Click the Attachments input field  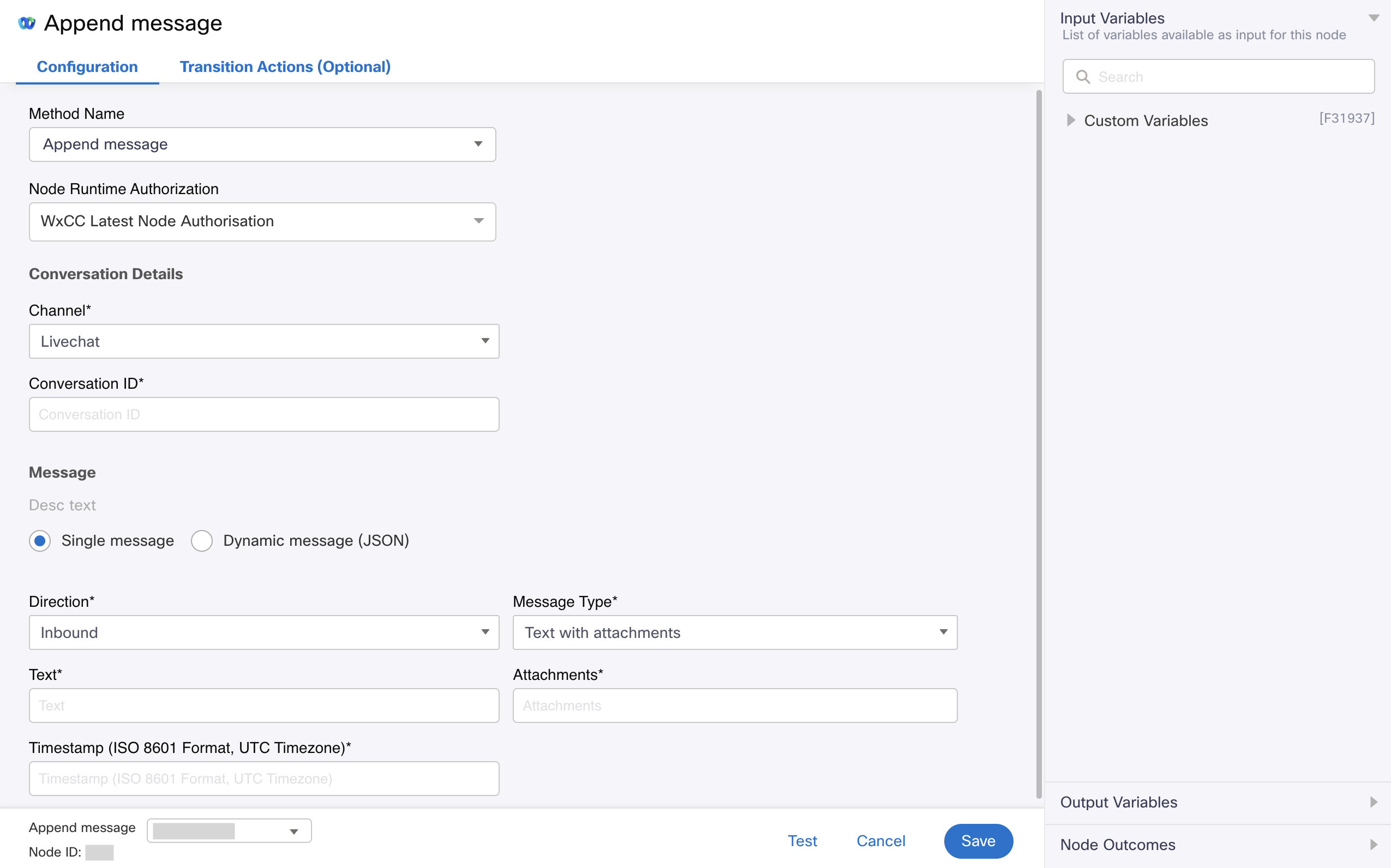tap(735, 705)
